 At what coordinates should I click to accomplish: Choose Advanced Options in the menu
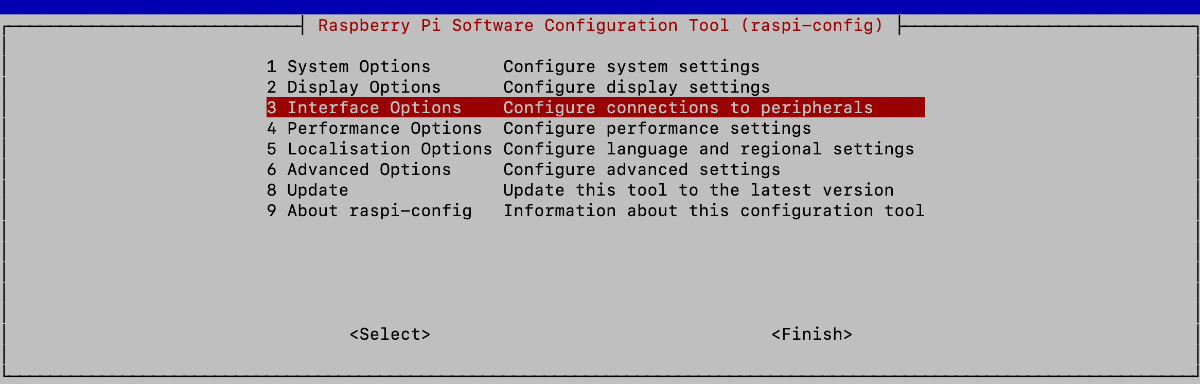point(595,169)
